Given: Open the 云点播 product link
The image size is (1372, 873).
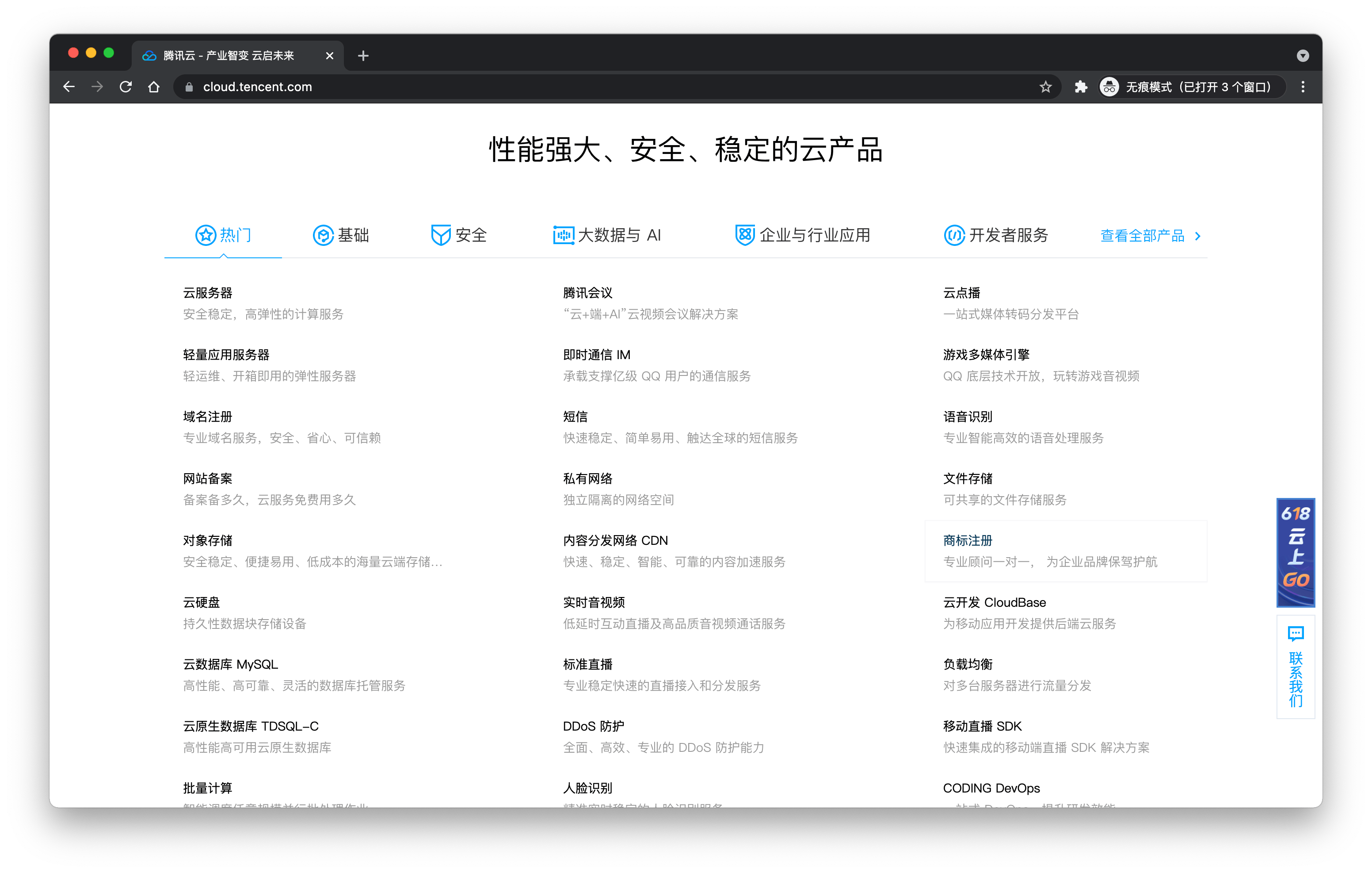Looking at the screenshot, I should 961,292.
